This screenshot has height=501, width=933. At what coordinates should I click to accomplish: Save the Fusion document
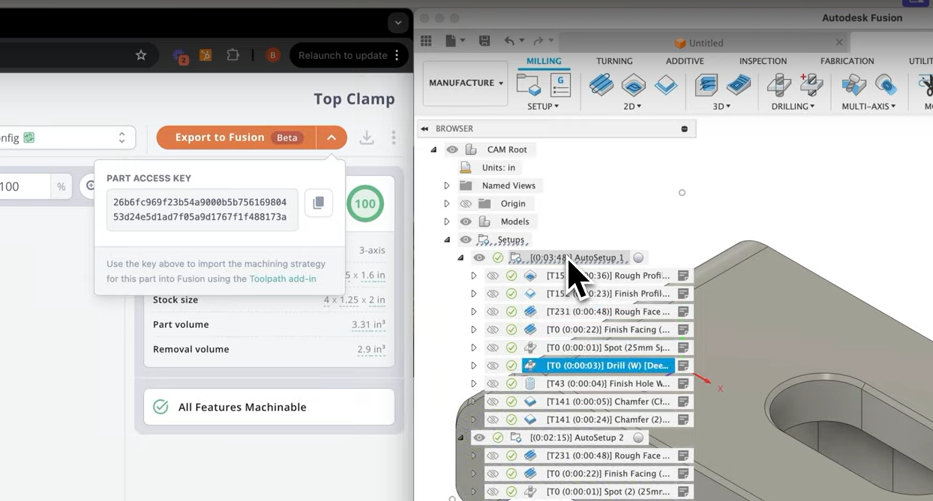(484, 40)
